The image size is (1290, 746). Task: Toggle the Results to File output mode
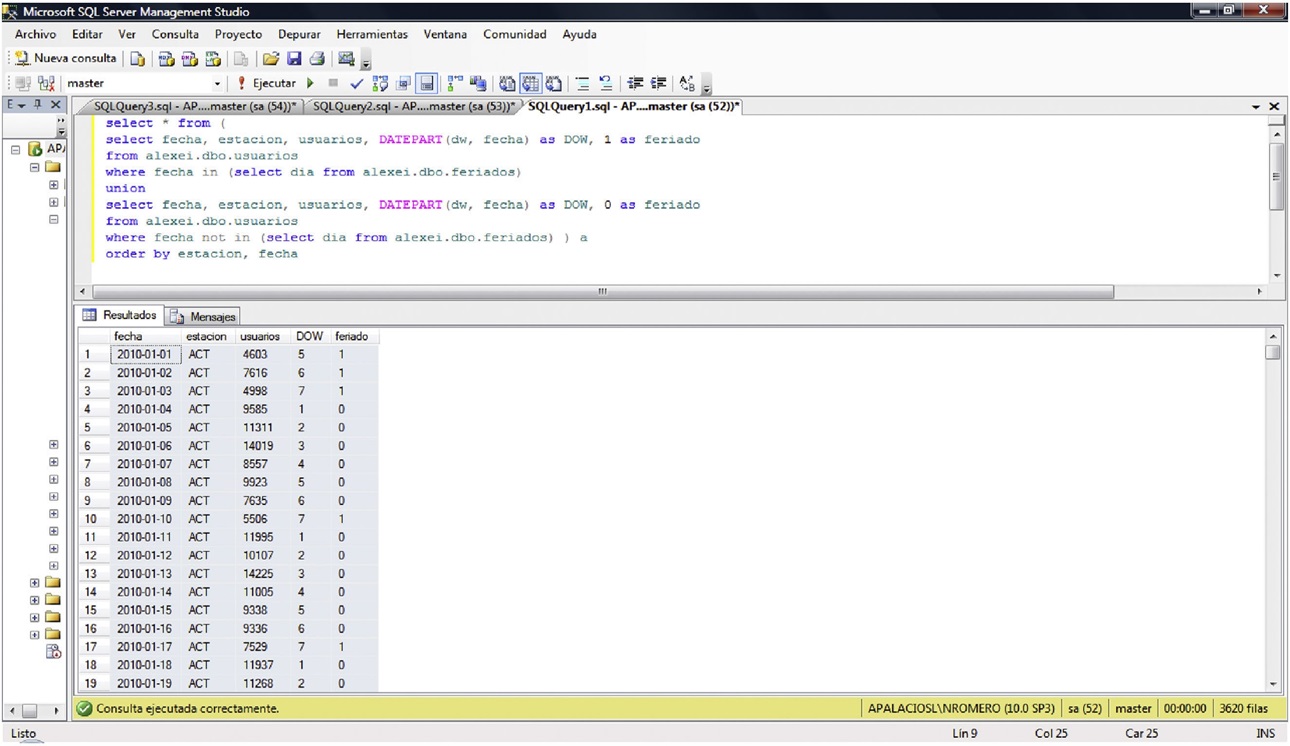coord(553,84)
